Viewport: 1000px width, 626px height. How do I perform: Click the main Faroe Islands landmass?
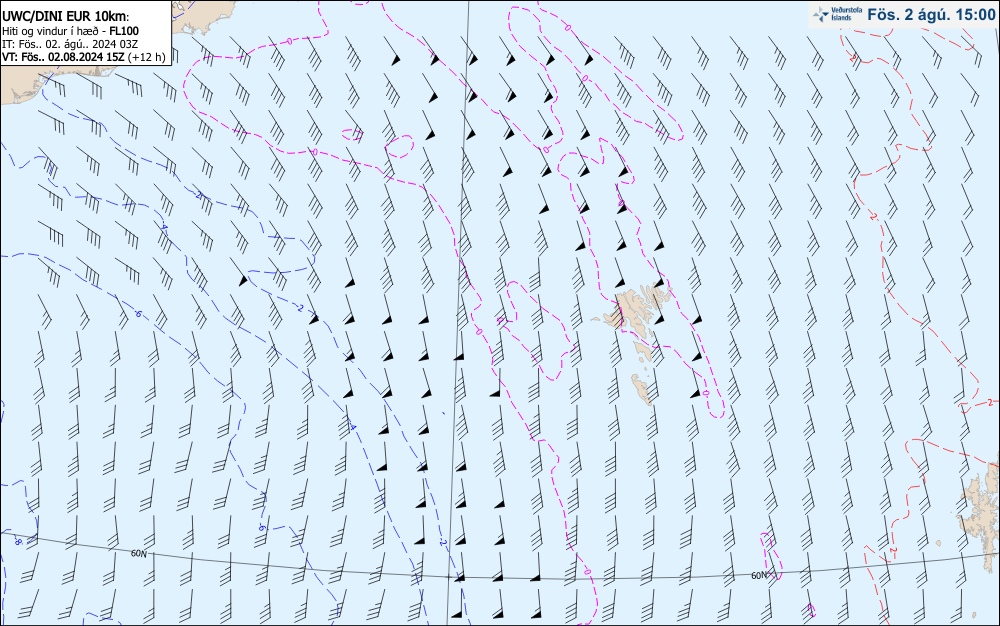tap(638, 307)
